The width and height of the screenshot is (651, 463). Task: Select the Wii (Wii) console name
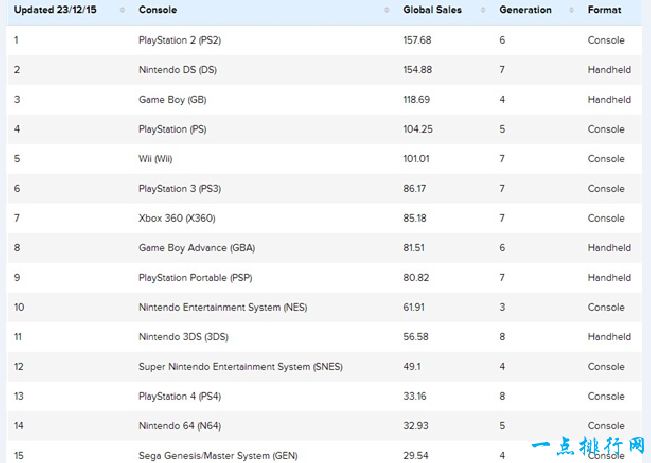(x=155, y=159)
